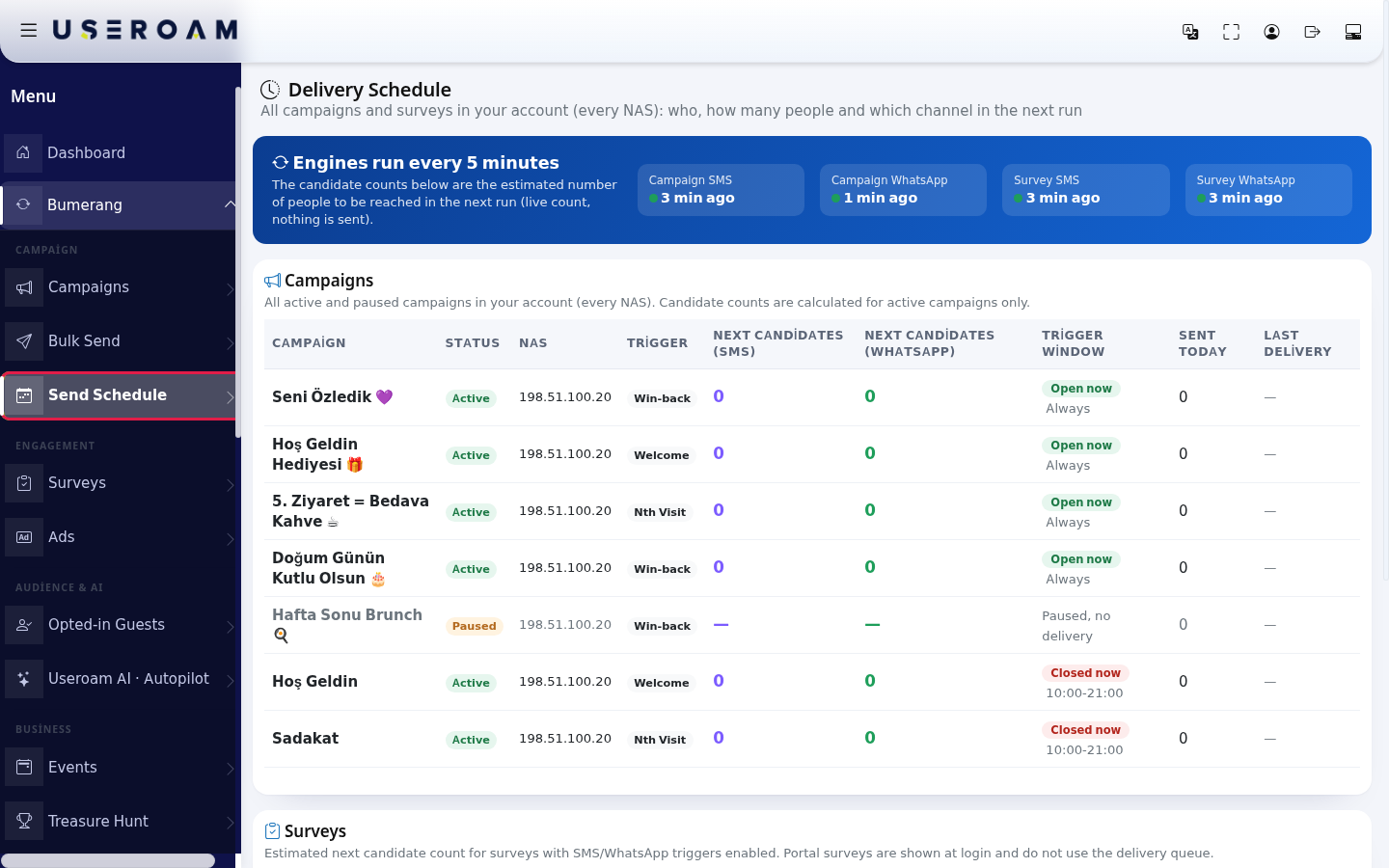Click the Hoş Geldin Hediyesi campaign name
The image size is (1389, 868).
pyautogui.click(x=317, y=454)
